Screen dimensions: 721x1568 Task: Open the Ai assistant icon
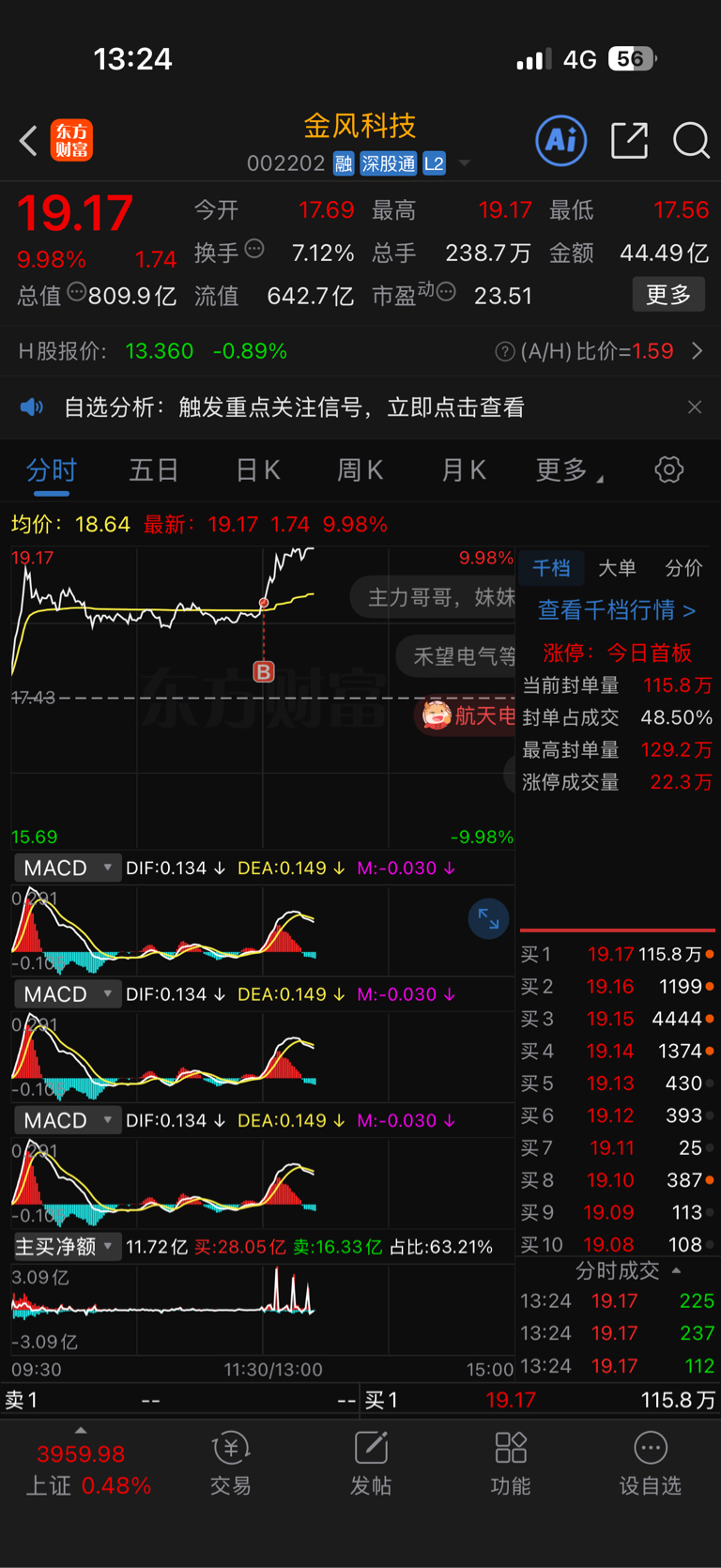click(561, 141)
